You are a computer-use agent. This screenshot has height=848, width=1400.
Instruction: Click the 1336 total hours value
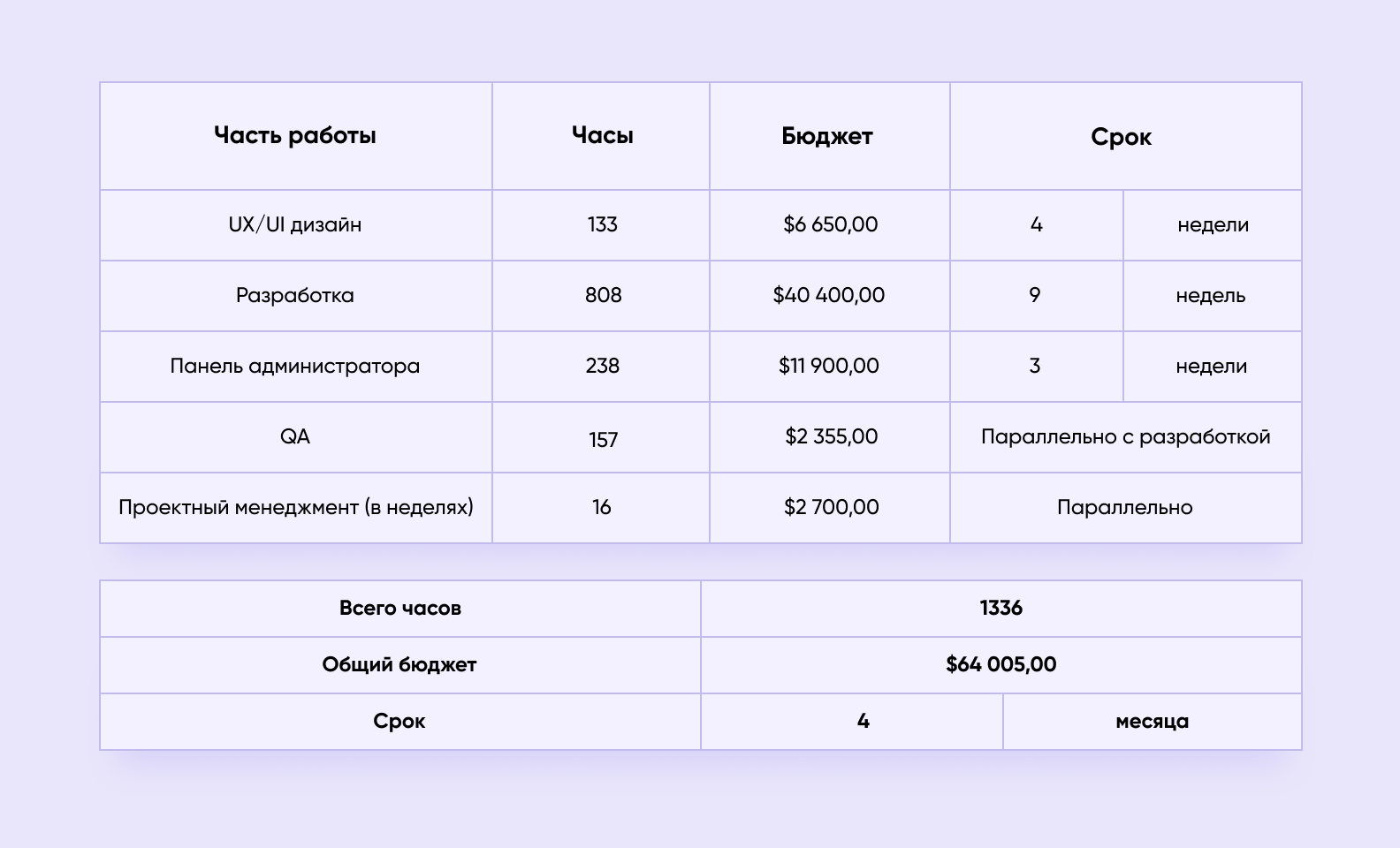point(1001,609)
